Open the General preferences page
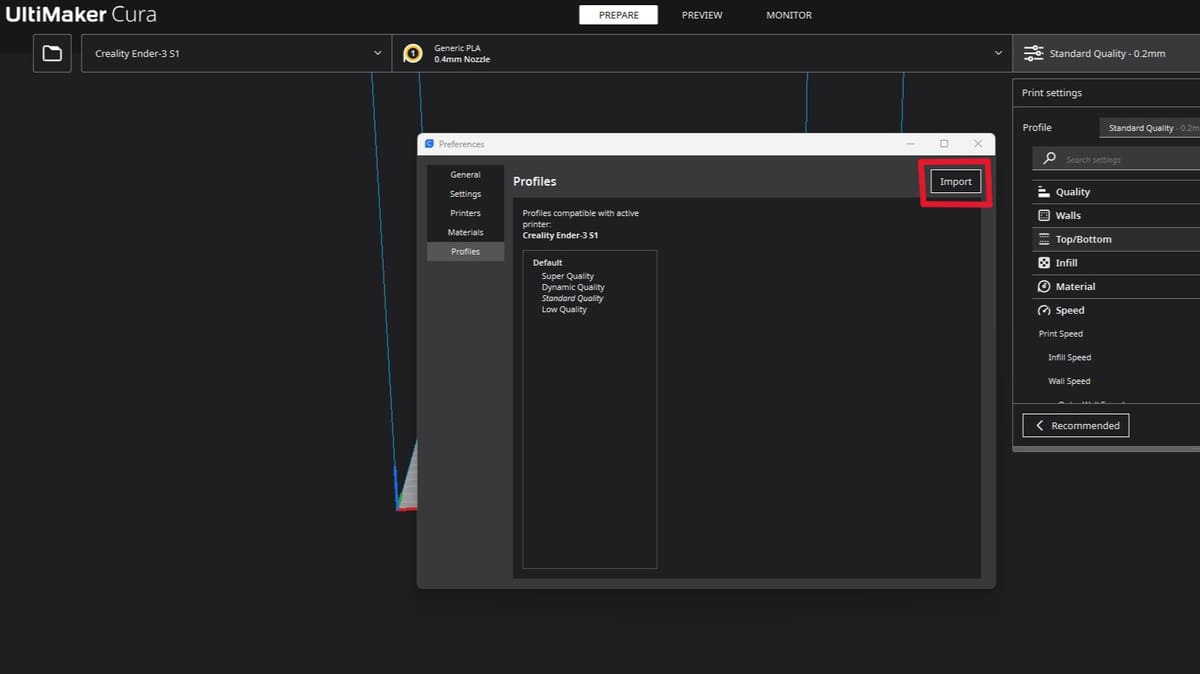The width and height of the screenshot is (1200, 674). 465,175
